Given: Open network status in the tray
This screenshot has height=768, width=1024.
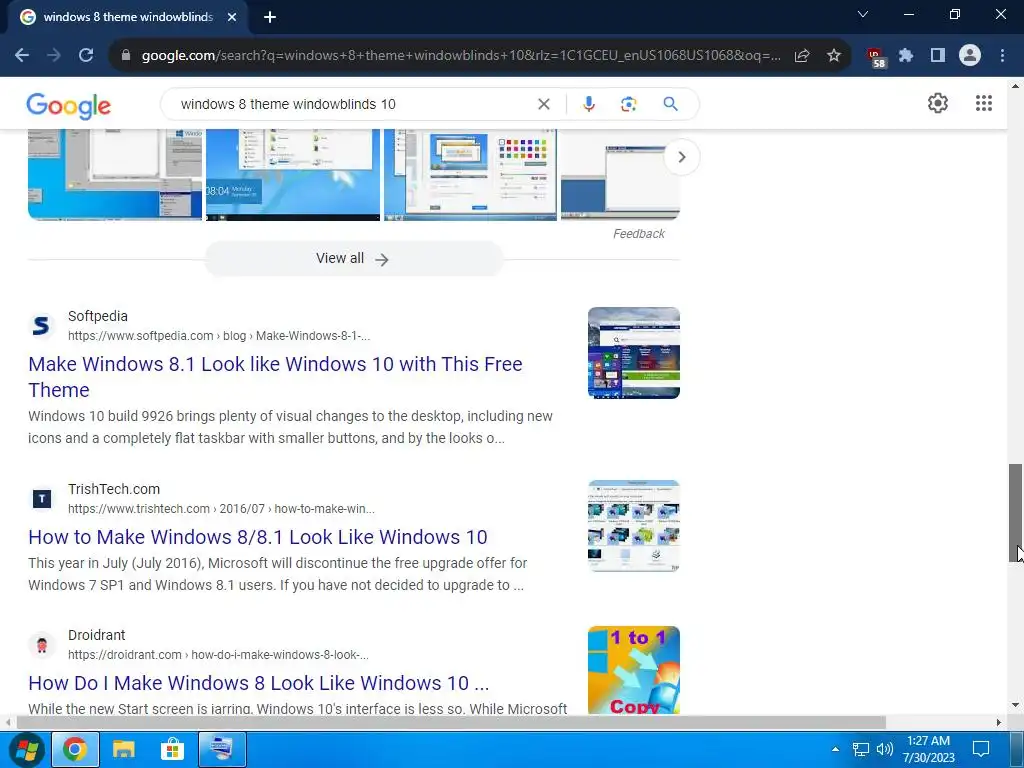Looking at the screenshot, I should (861, 749).
